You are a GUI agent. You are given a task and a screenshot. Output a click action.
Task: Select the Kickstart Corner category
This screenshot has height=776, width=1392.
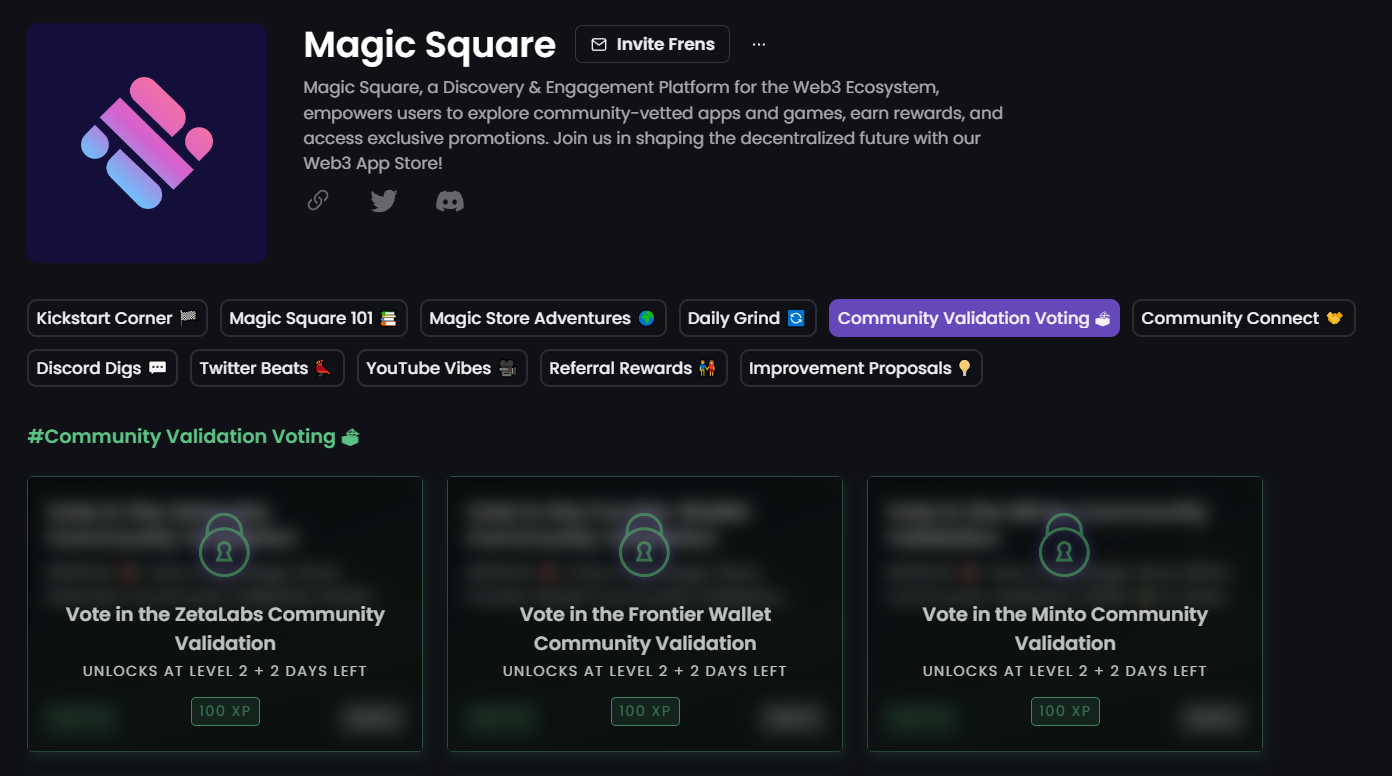coord(117,318)
